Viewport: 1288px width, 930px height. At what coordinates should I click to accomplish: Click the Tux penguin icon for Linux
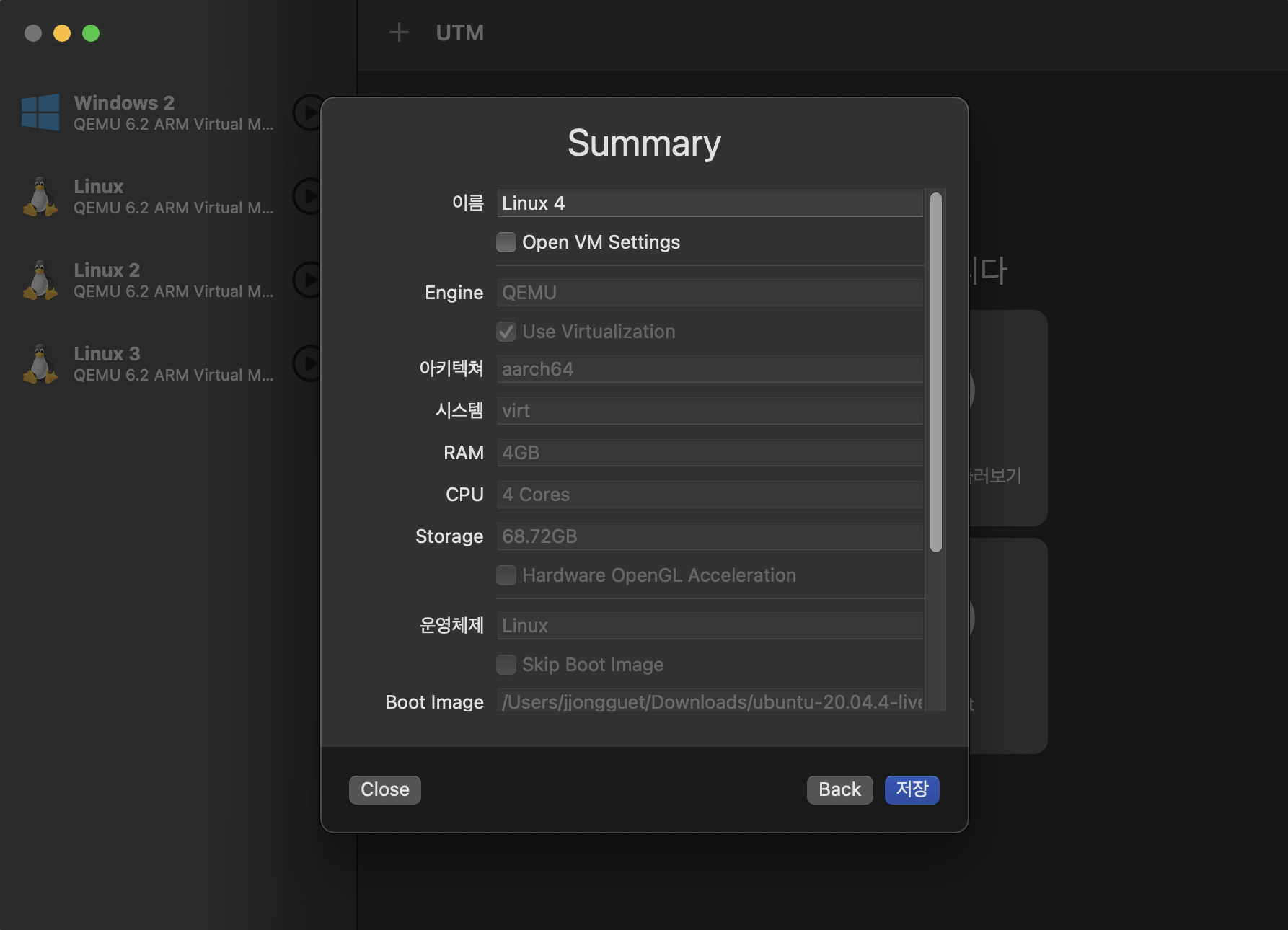40,197
